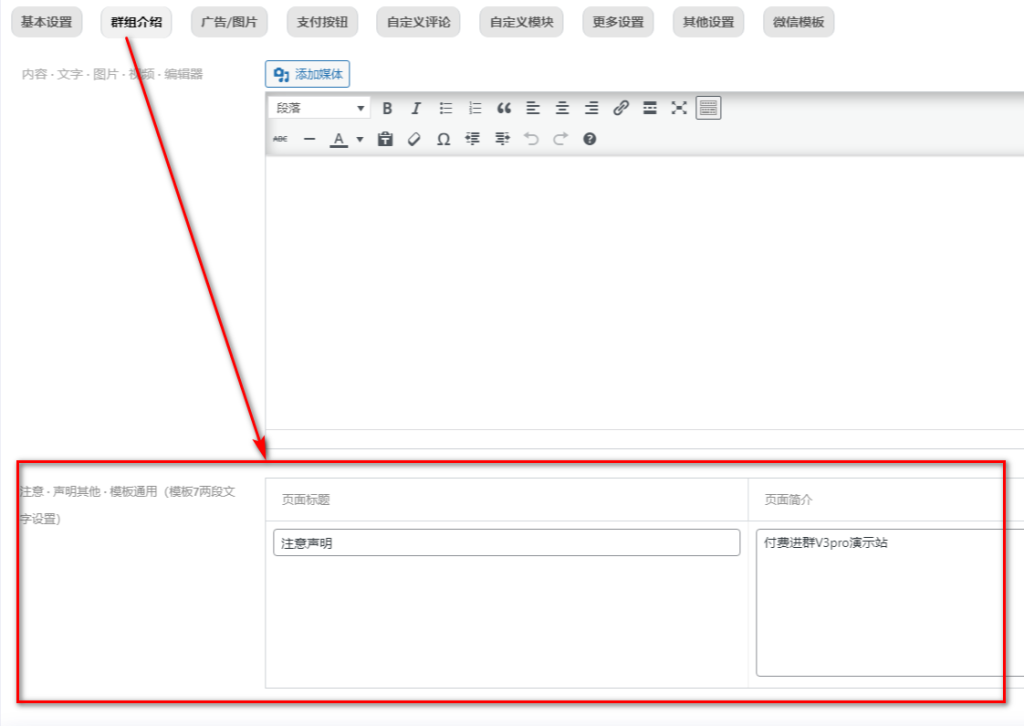1024x726 pixels.
Task: Click the 页面标题 input with 注意声明
Action: tap(506, 543)
